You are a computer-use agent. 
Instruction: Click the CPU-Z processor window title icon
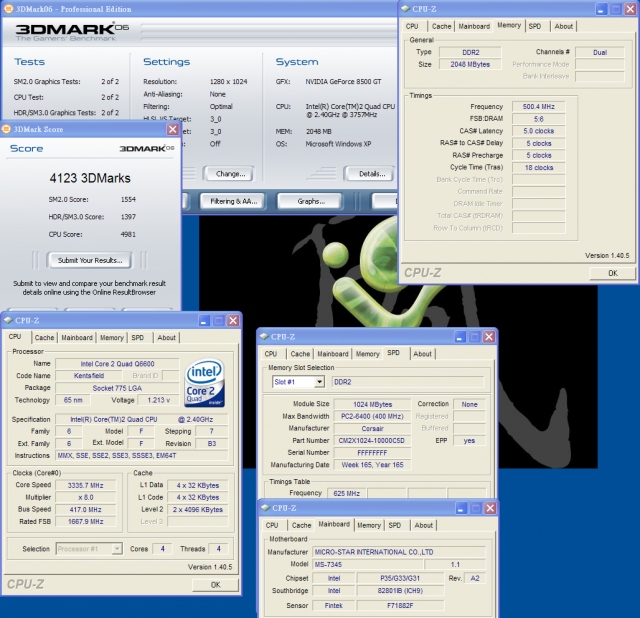(x=8, y=320)
